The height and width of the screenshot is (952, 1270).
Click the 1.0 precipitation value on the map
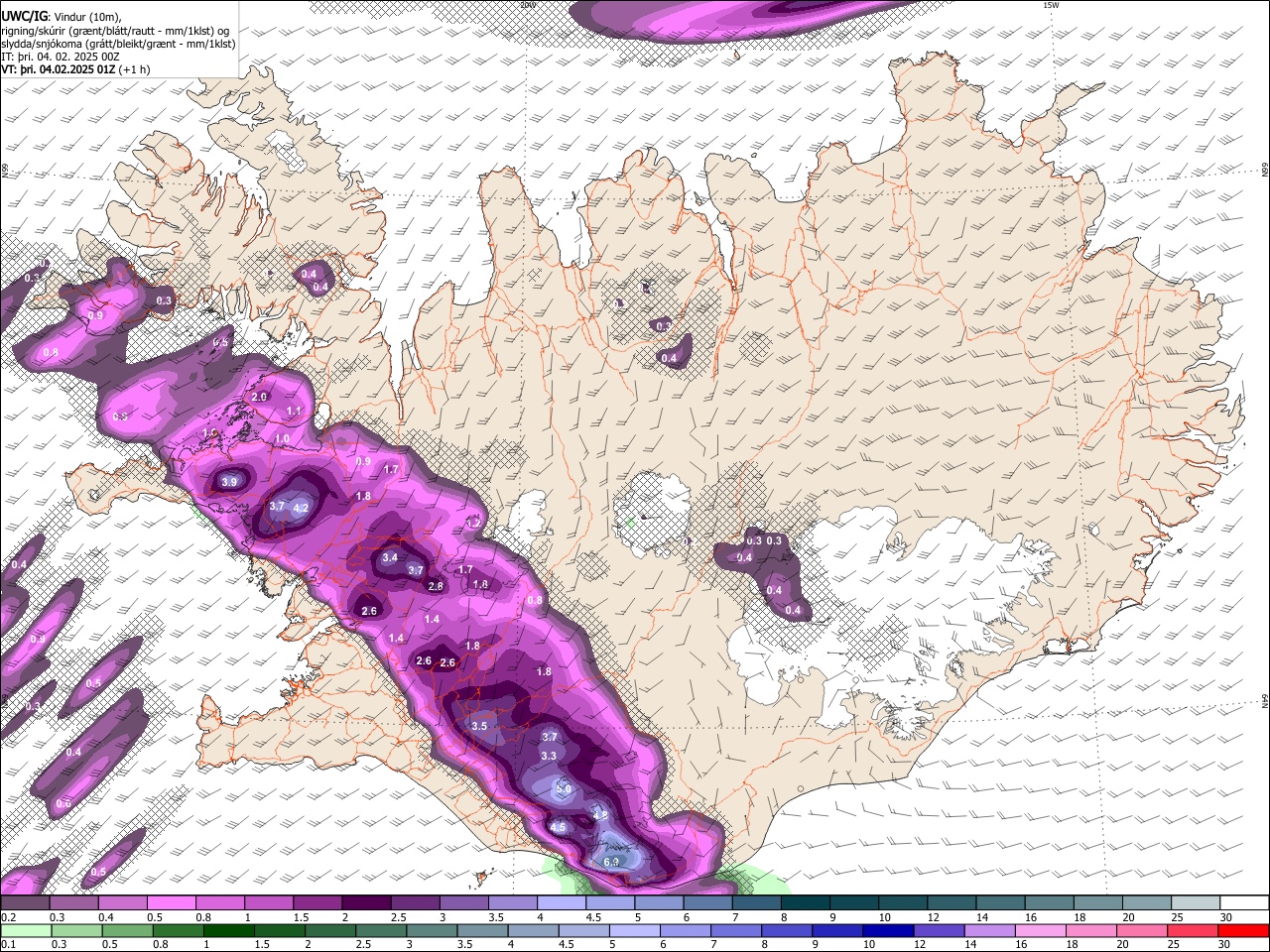(282, 438)
